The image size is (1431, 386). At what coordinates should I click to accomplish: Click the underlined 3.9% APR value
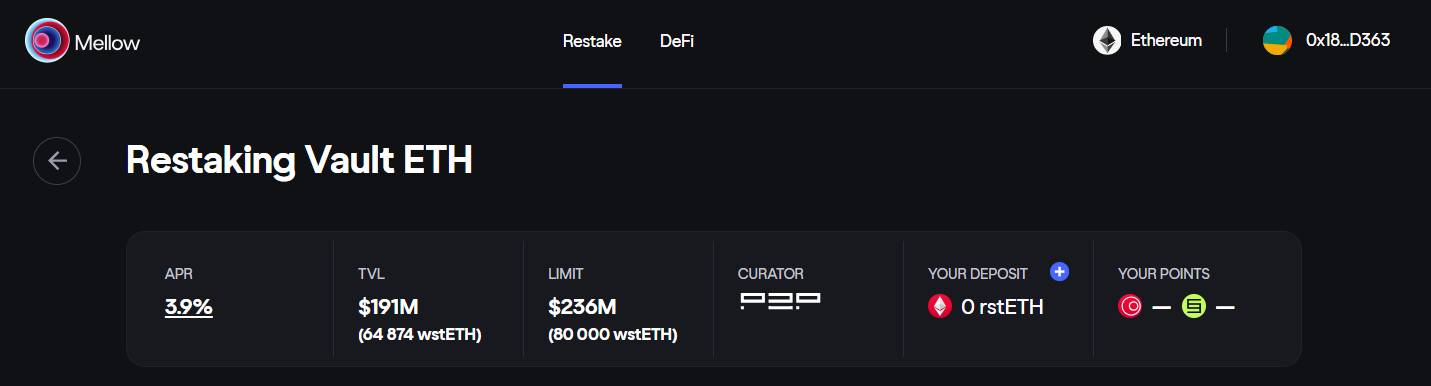(x=189, y=307)
